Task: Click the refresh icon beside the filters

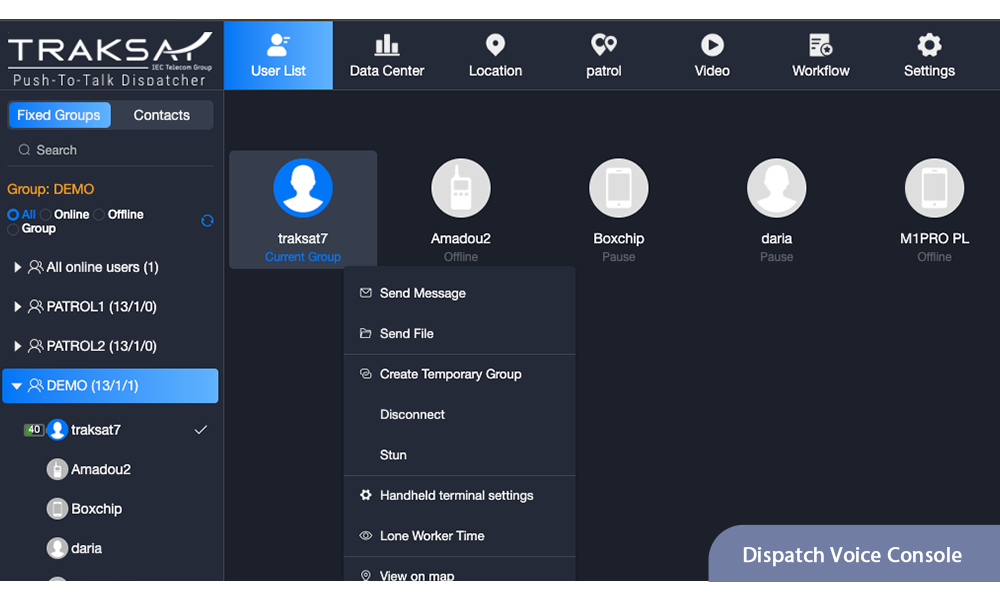Action: [x=207, y=221]
